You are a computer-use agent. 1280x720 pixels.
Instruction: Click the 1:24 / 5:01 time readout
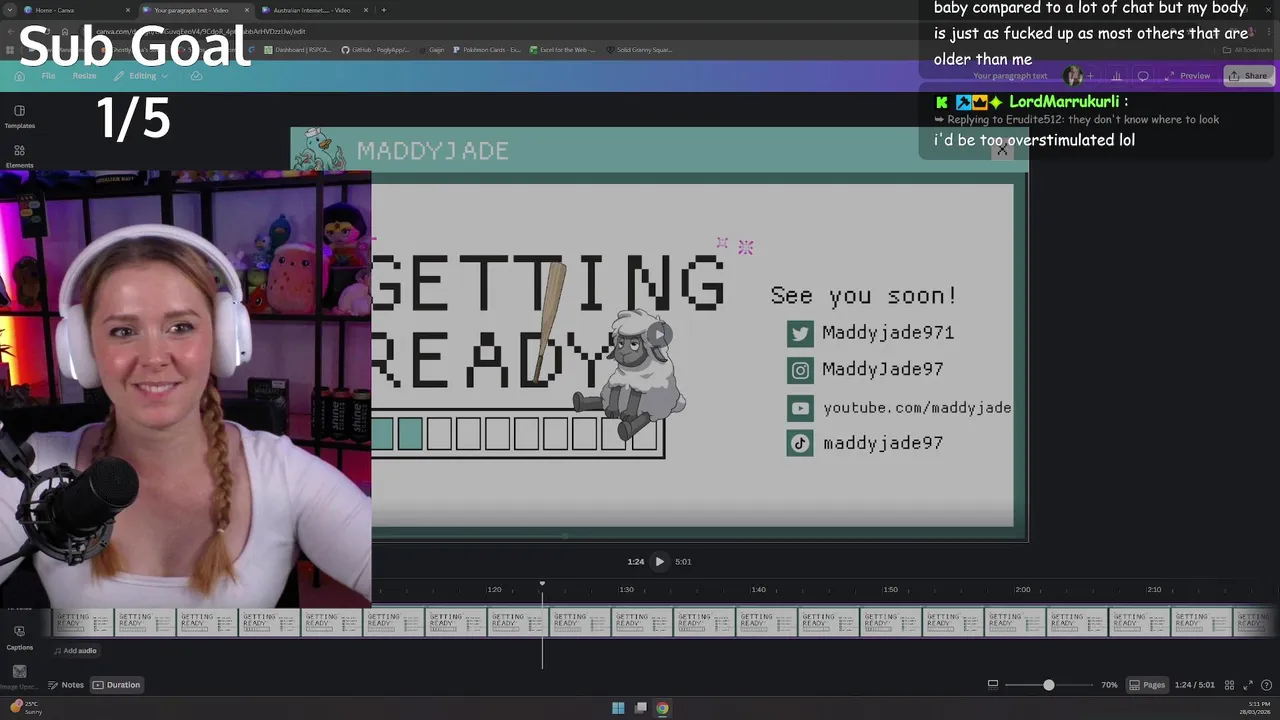(x=1193, y=685)
